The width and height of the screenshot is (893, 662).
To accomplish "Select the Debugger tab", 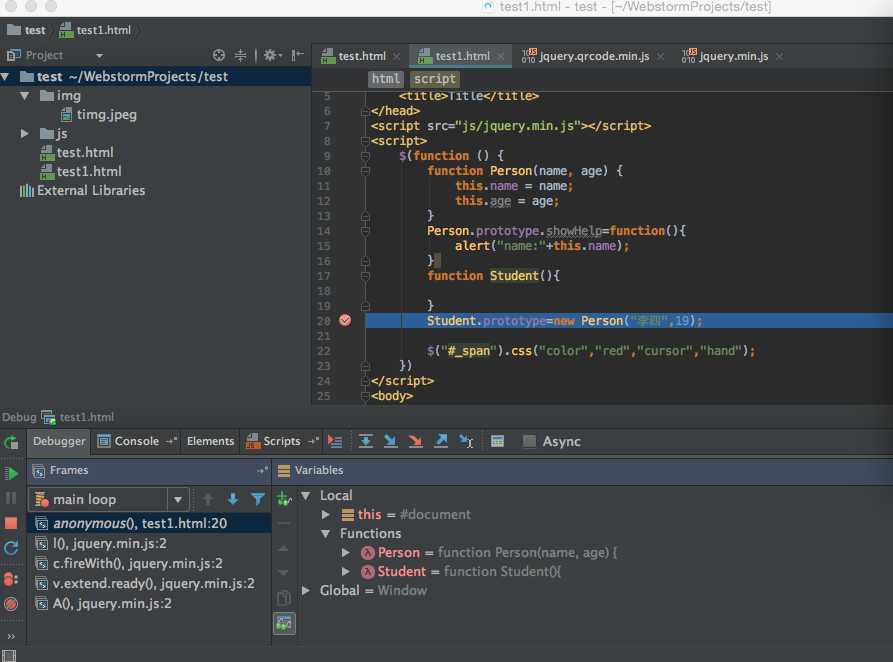I will click(x=59, y=441).
